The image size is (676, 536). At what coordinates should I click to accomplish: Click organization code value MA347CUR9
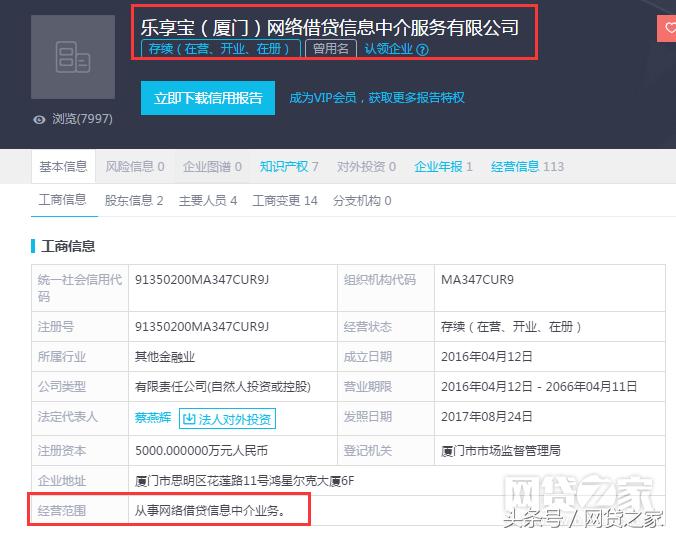(x=477, y=280)
